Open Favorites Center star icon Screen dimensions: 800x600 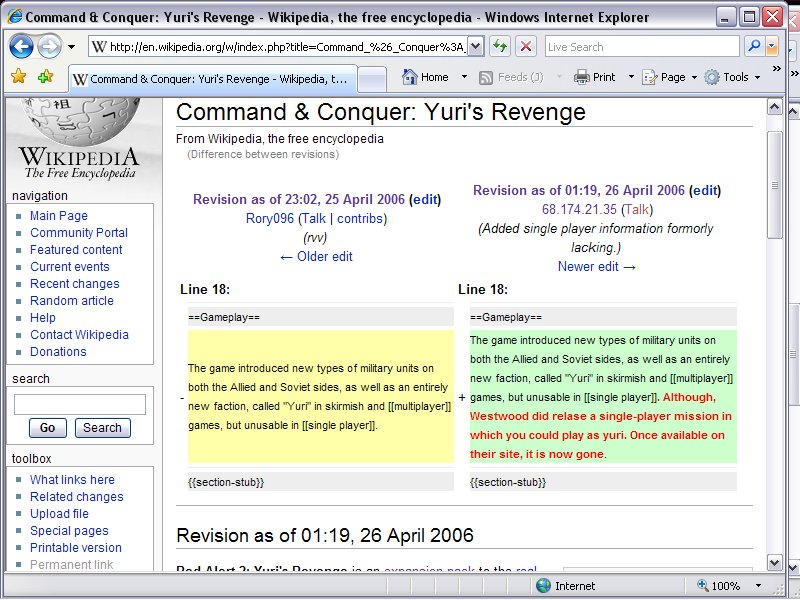[18, 77]
